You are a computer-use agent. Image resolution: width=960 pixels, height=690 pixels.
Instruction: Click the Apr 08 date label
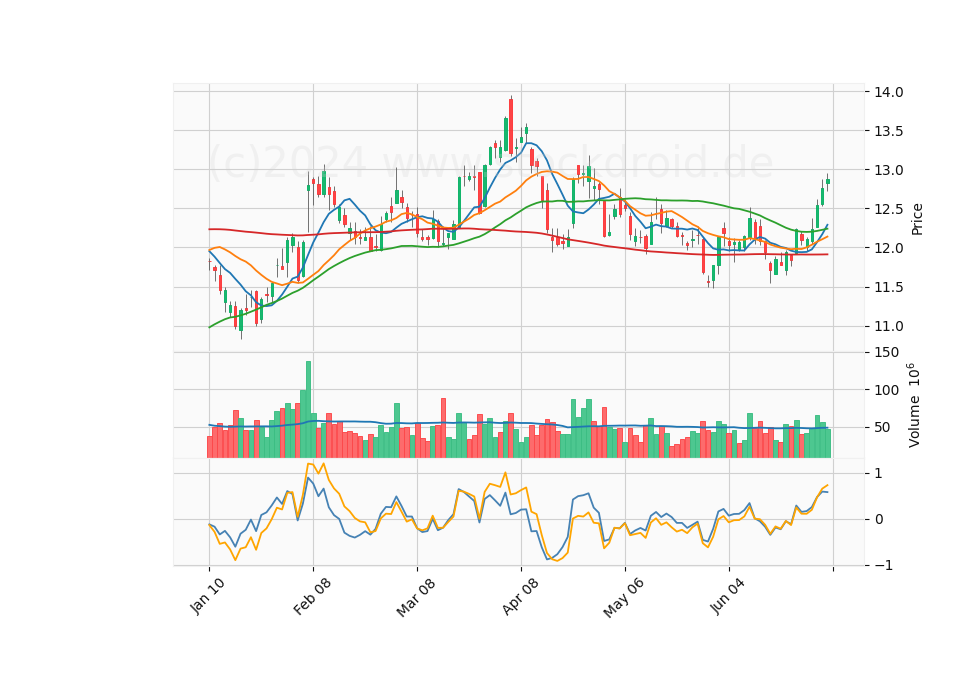pos(520,596)
